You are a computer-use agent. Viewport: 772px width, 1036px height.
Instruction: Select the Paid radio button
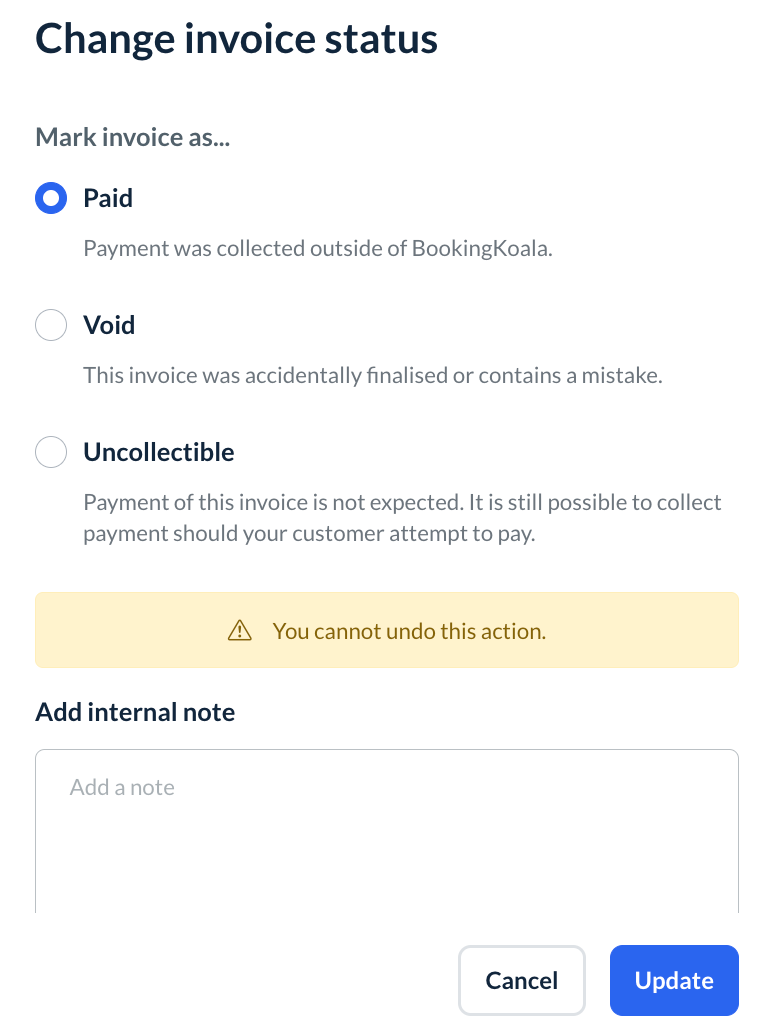pos(51,198)
